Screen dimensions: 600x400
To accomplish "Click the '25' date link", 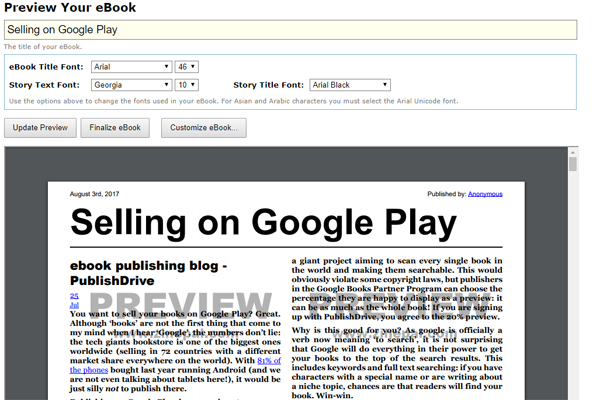I will click(74, 296).
